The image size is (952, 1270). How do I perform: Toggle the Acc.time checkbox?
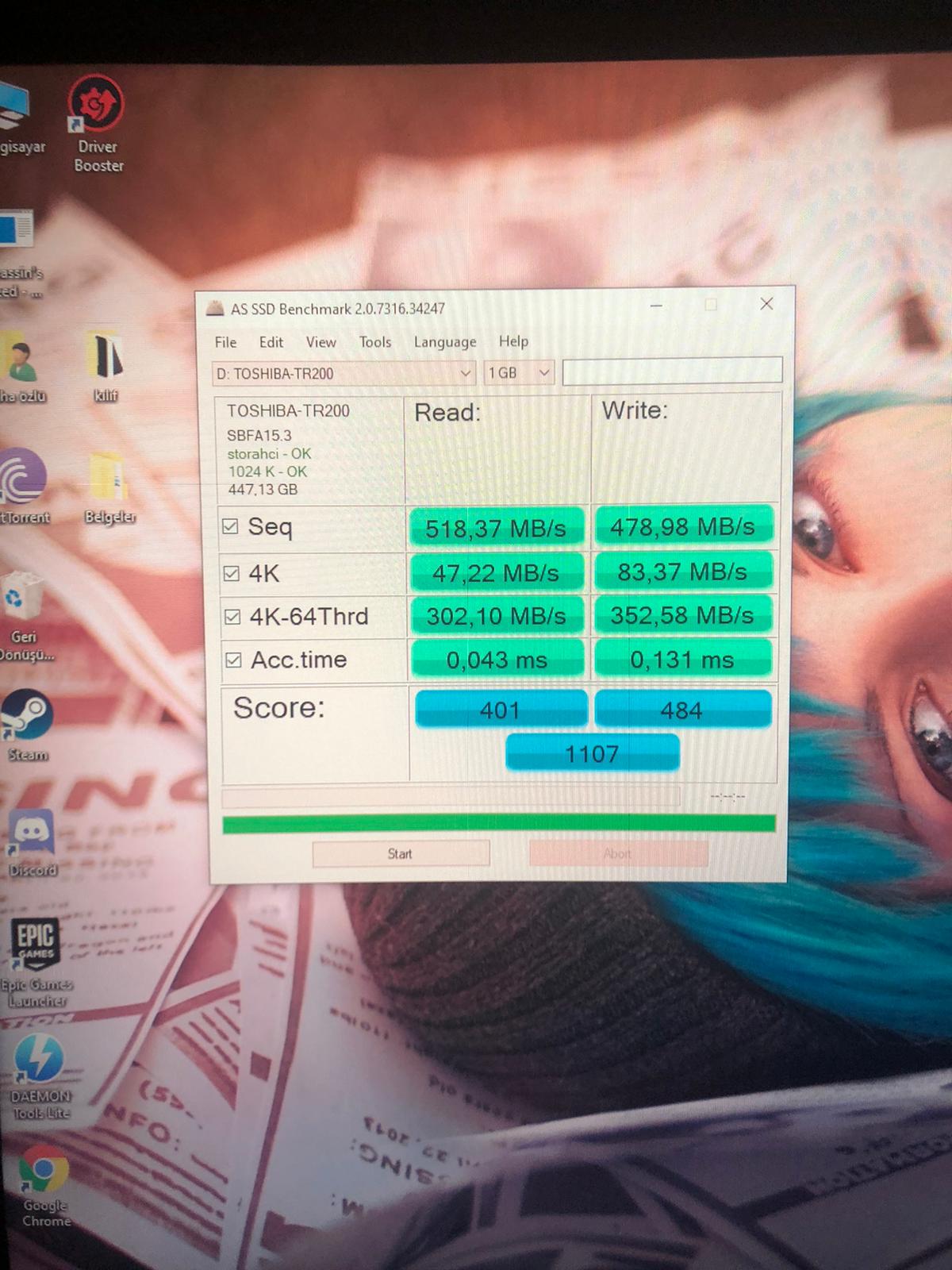(x=233, y=660)
